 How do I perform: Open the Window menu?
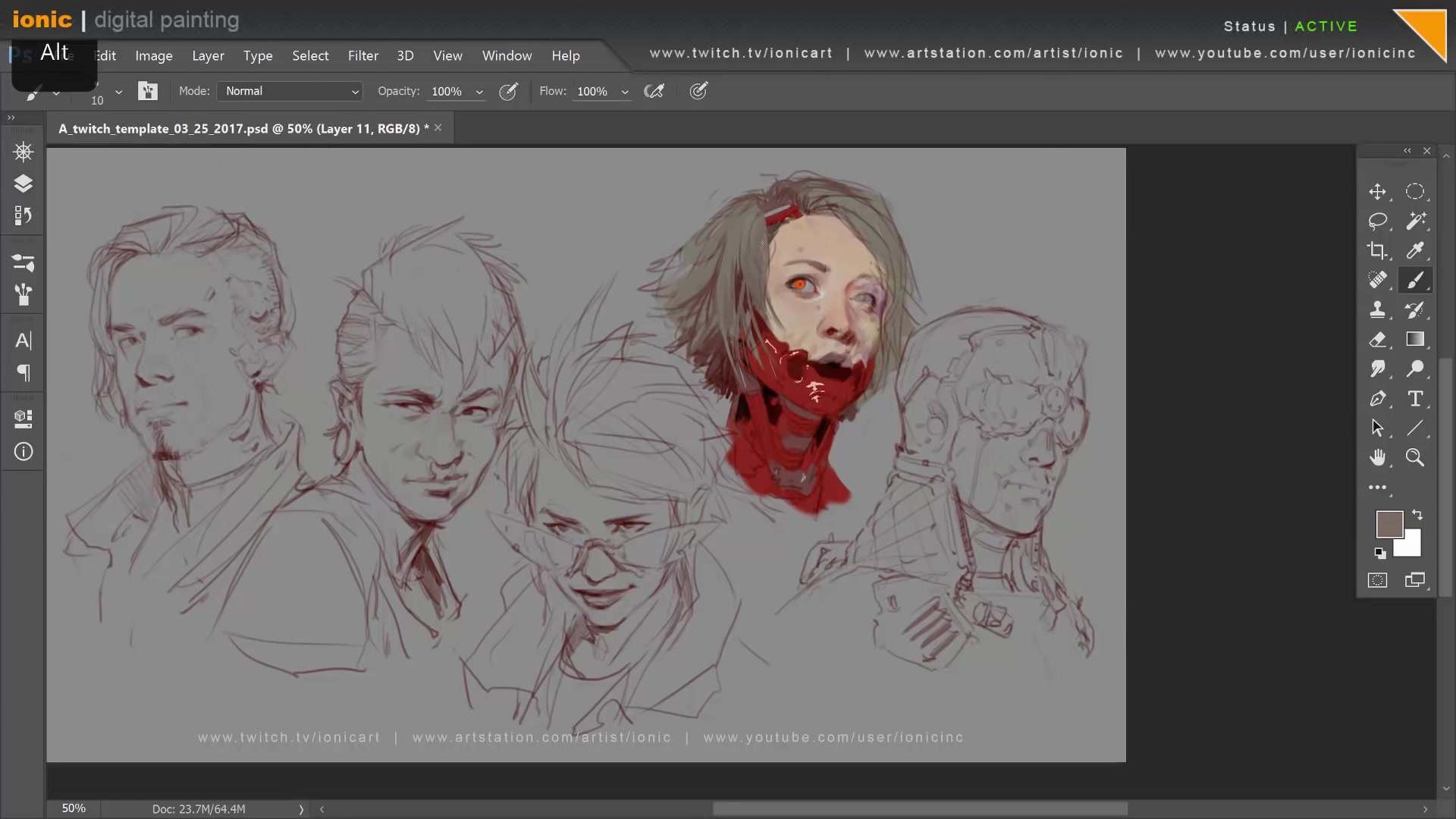[507, 55]
